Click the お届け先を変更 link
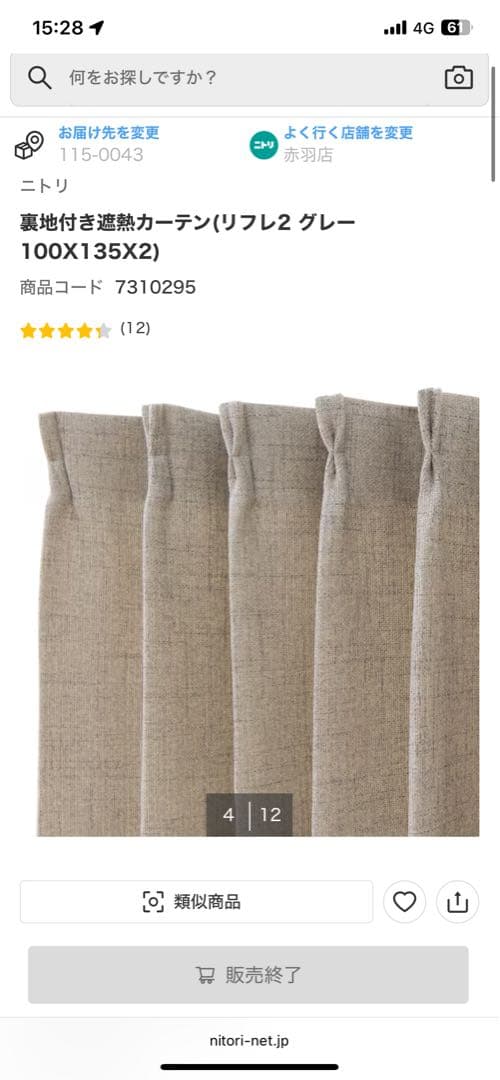 [x=109, y=132]
